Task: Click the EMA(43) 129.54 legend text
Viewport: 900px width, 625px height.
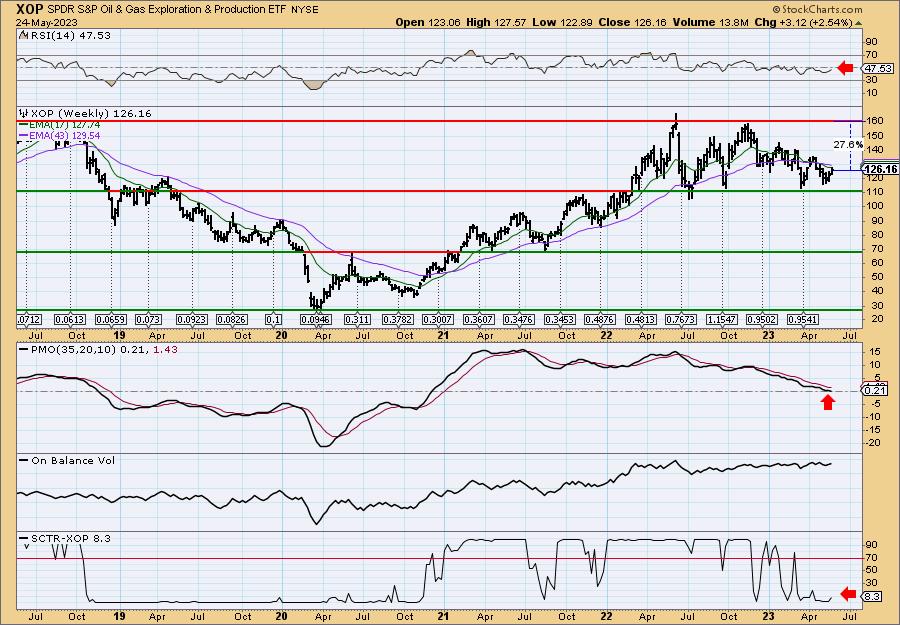Action: 64,135
